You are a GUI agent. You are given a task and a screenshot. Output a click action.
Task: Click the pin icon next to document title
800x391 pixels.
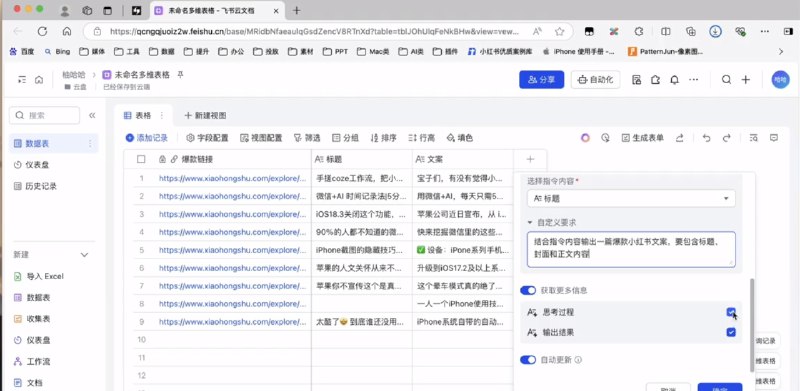180,75
